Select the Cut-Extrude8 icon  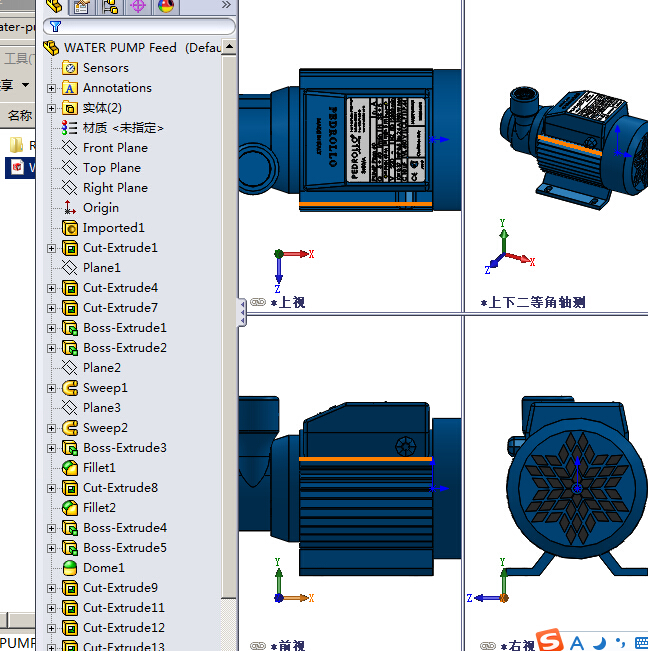coord(69,488)
